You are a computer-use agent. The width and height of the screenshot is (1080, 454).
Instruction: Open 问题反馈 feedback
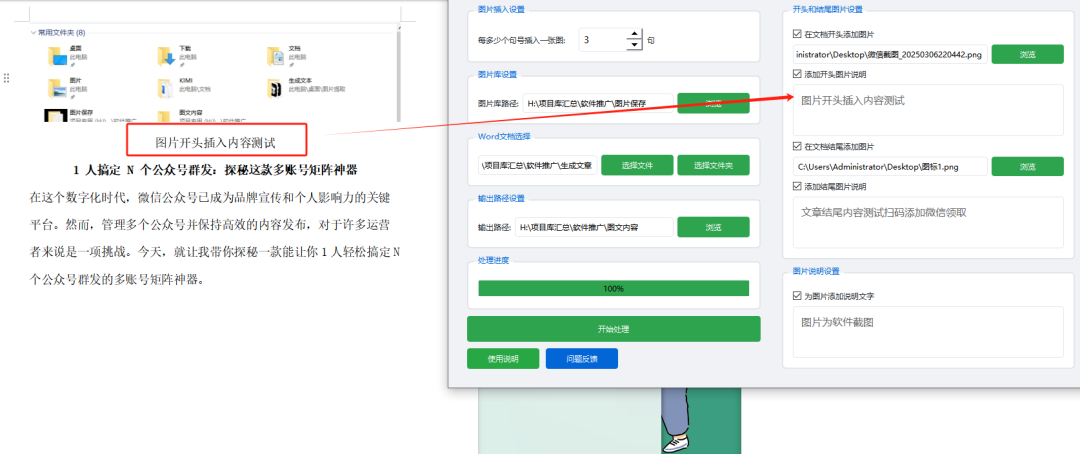coord(581,359)
